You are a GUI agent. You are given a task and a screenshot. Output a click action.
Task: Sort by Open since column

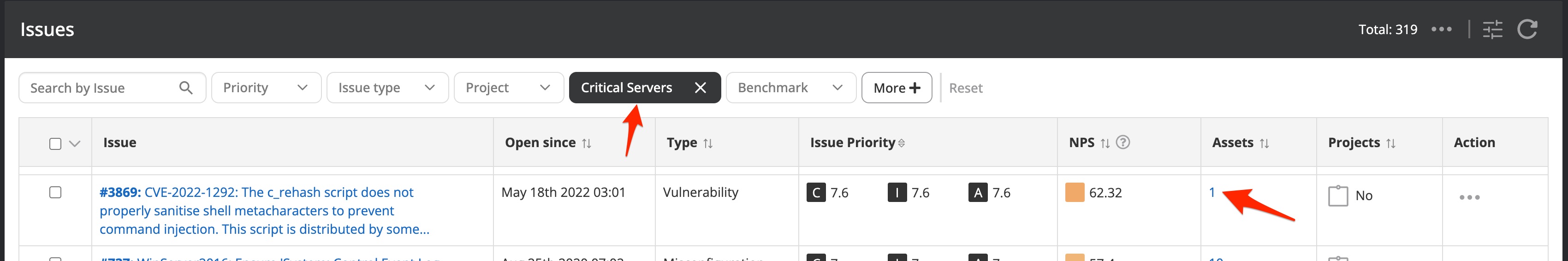tap(586, 143)
